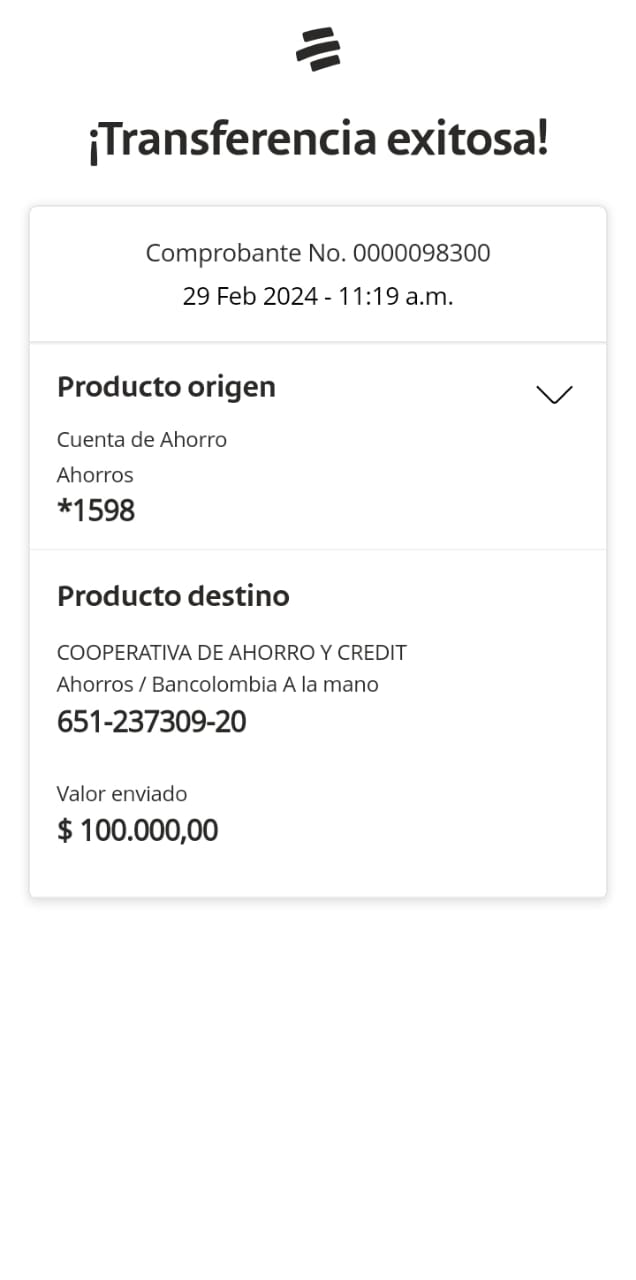Tap the Producto destino heading
Screen dimensions: 636x1280
pyautogui.click(x=173, y=596)
